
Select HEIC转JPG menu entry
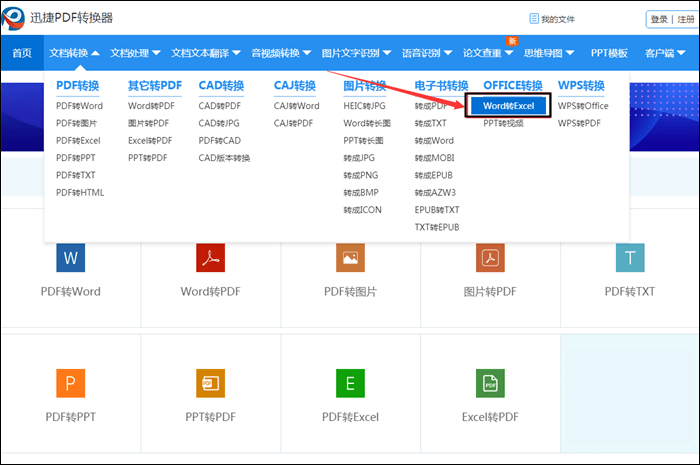[x=364, y=106]
